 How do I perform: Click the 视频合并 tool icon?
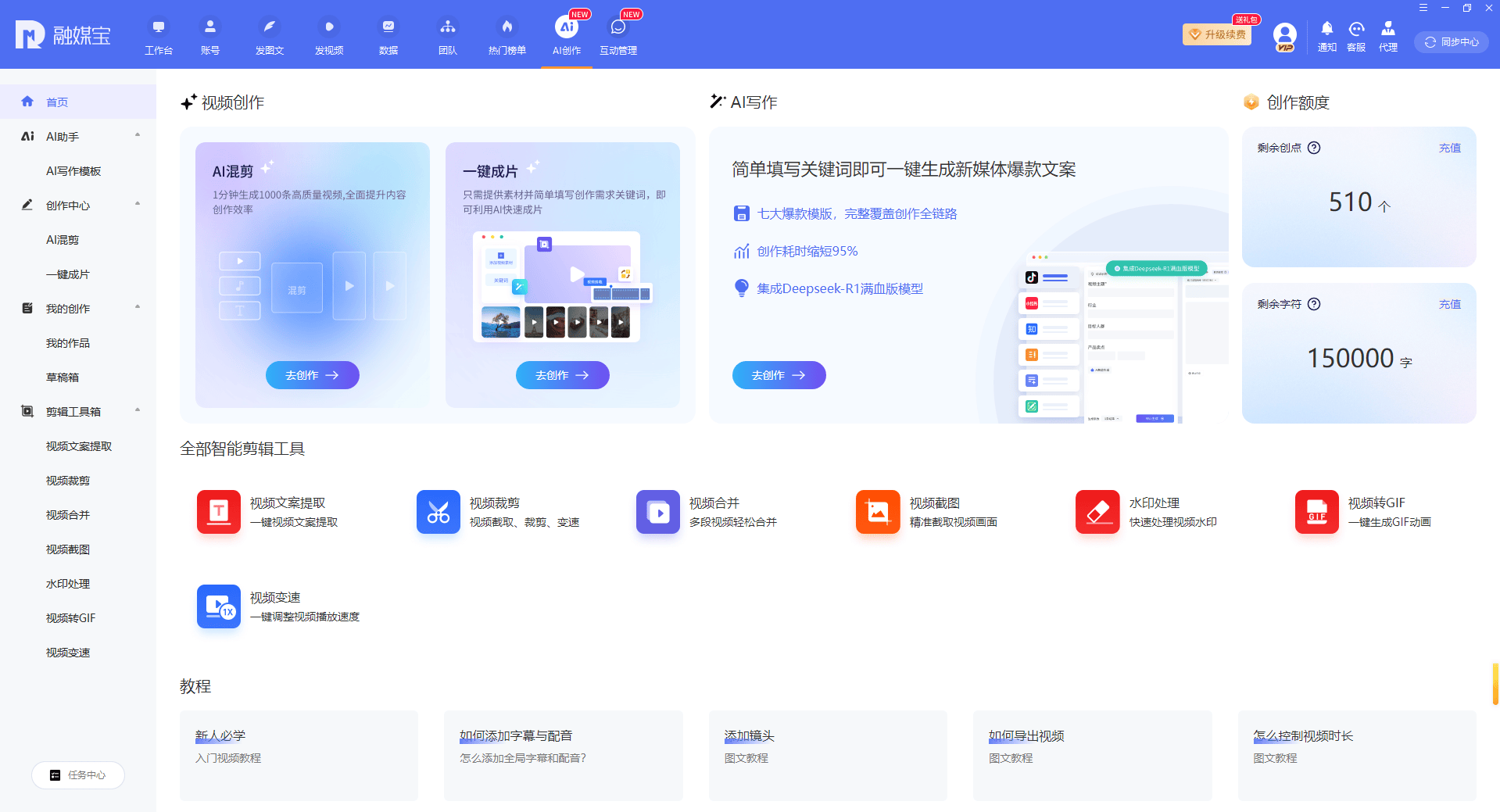coord(658,512)
